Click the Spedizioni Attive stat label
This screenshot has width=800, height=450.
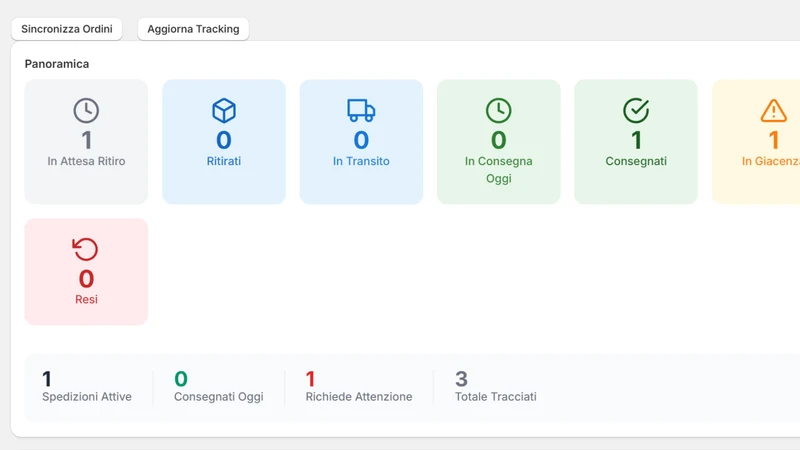coord(87,397)
